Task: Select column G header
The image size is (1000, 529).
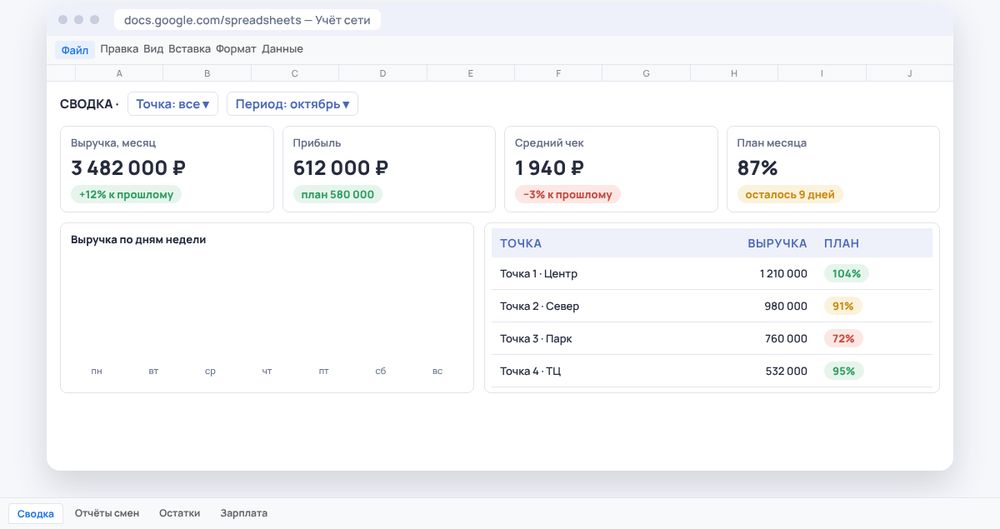Action: (x=646, y=73)
